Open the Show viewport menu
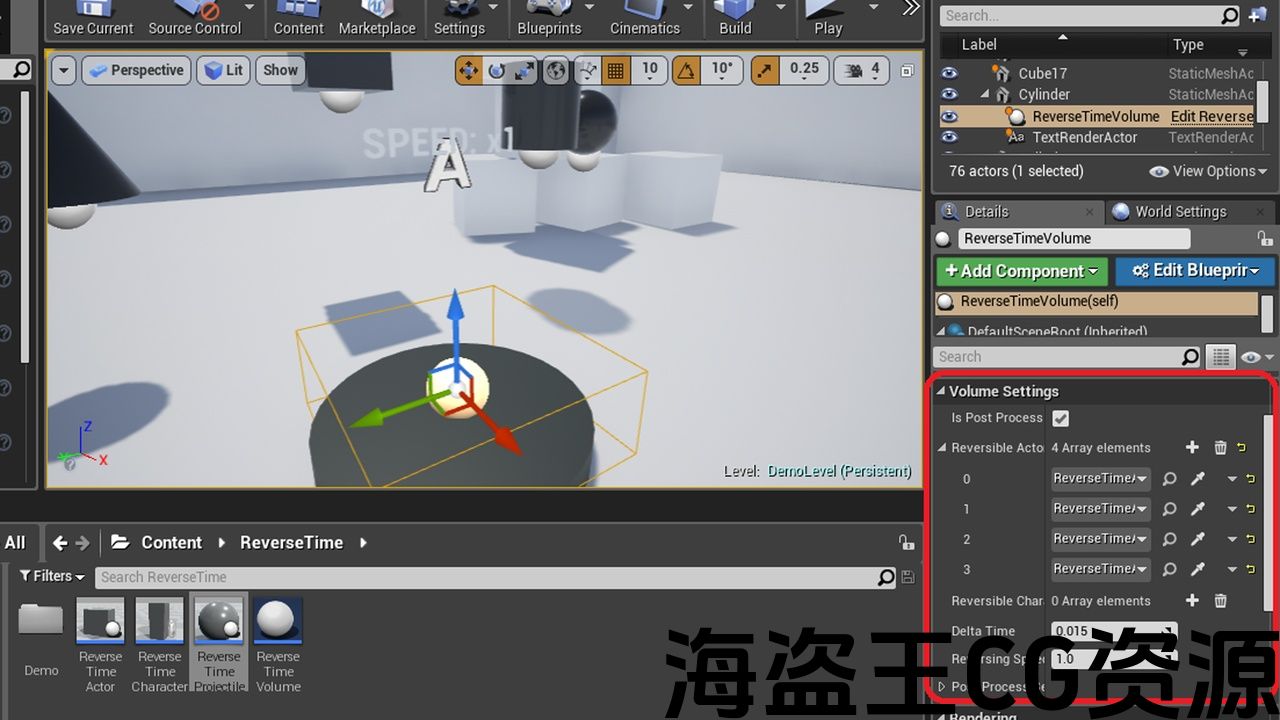The width and height of the screenshot is (1280, 720). pos(280,70)
